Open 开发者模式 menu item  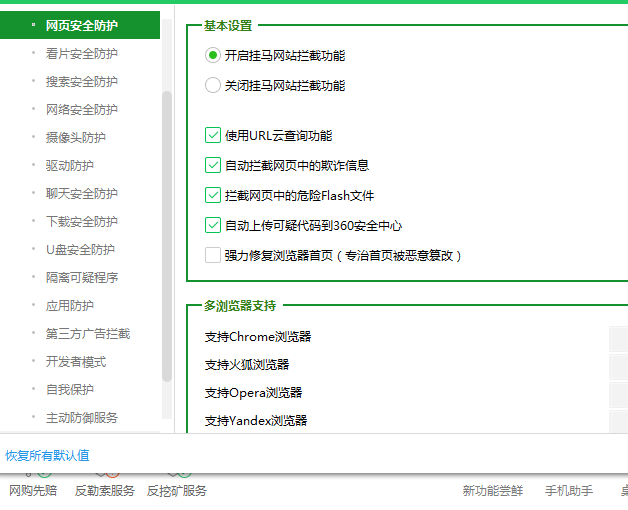tap(75, 362)
